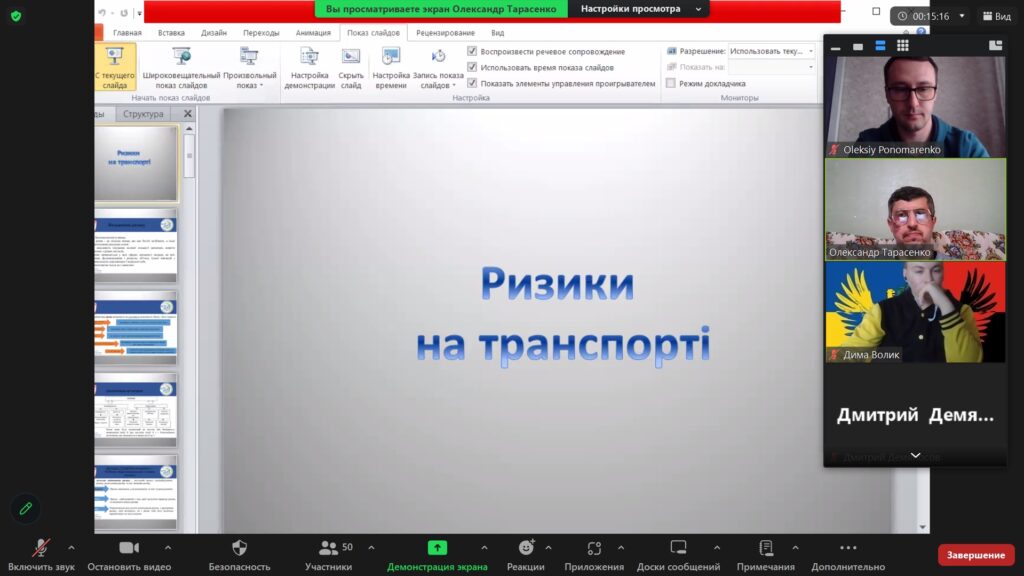Switch video panel to grid view
This screenshot has width=1024, height=576.
tap(903, 46)
